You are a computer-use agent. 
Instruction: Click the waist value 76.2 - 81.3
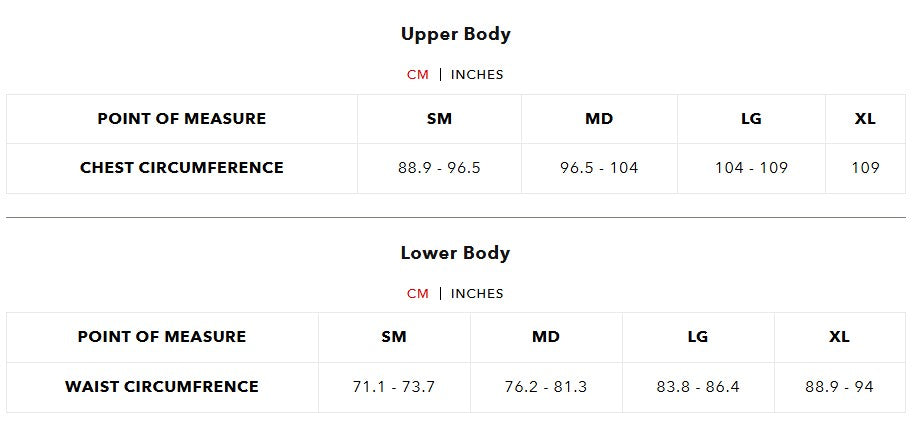tap(546, 387)
